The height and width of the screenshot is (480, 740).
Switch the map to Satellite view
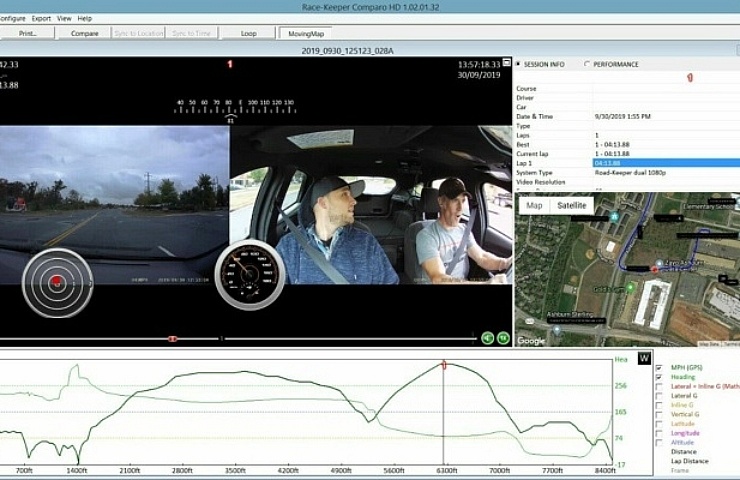(x=572, y=205)
